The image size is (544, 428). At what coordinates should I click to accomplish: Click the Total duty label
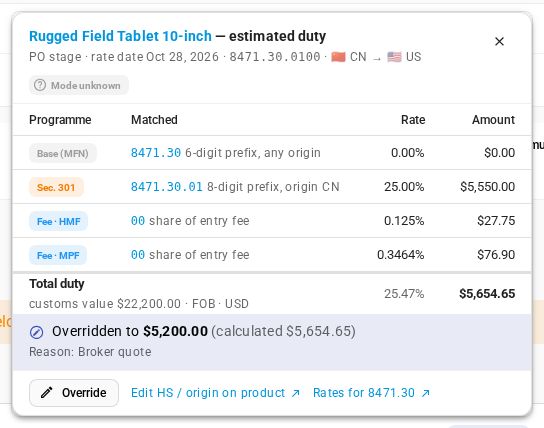pos(57,284)
